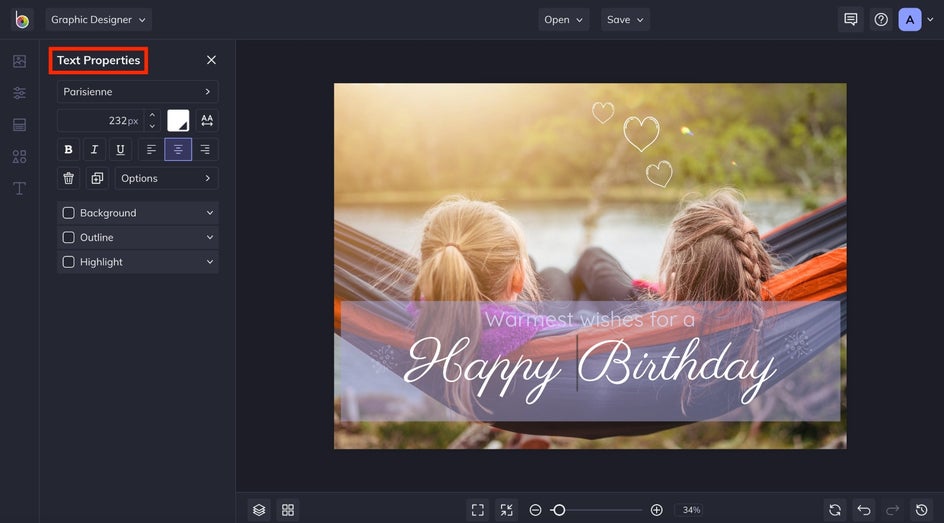Click the 34% zoom value

(691, 510)
